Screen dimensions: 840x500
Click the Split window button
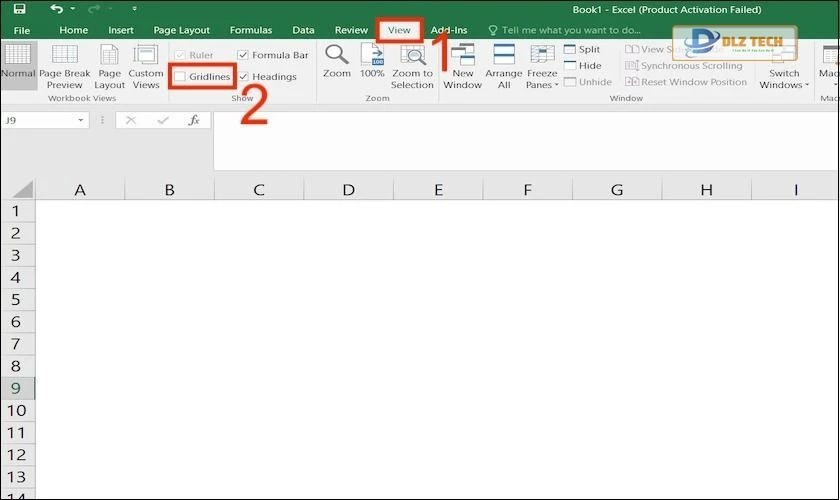point(582,49)
